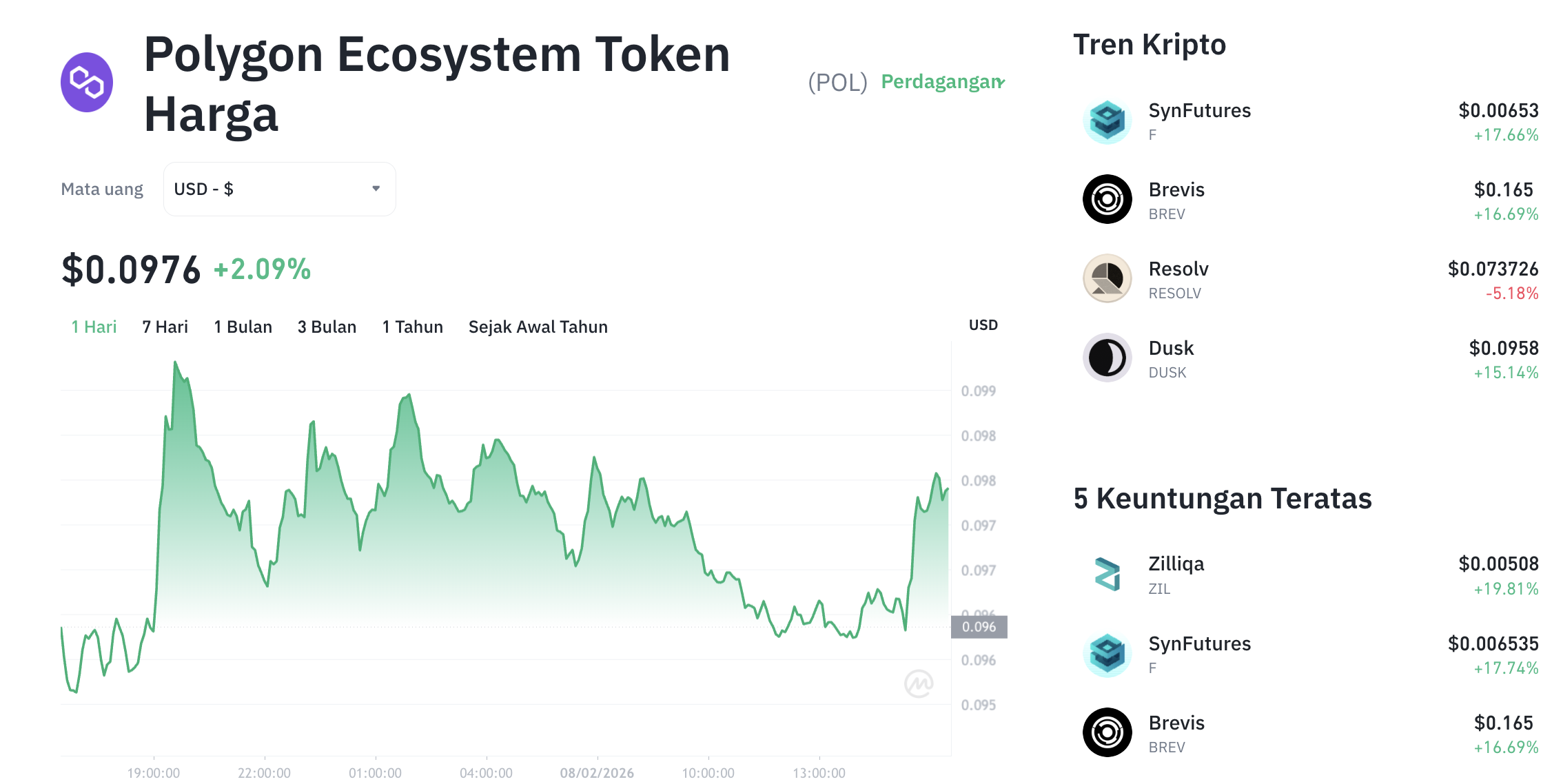Expand the Perdagangan dropdown
Image resolution: width=1552 pixels, height=784 pixels.
click(x=942, y=82)
